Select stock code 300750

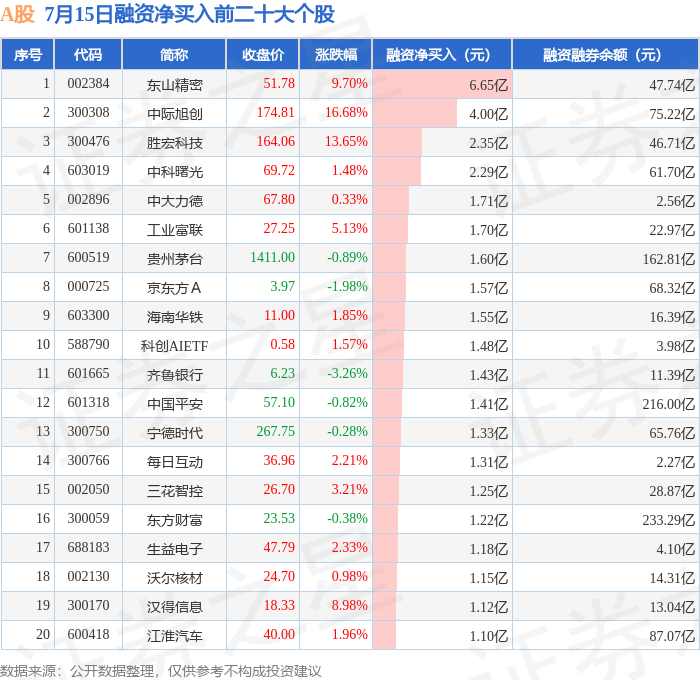(88, 432)
